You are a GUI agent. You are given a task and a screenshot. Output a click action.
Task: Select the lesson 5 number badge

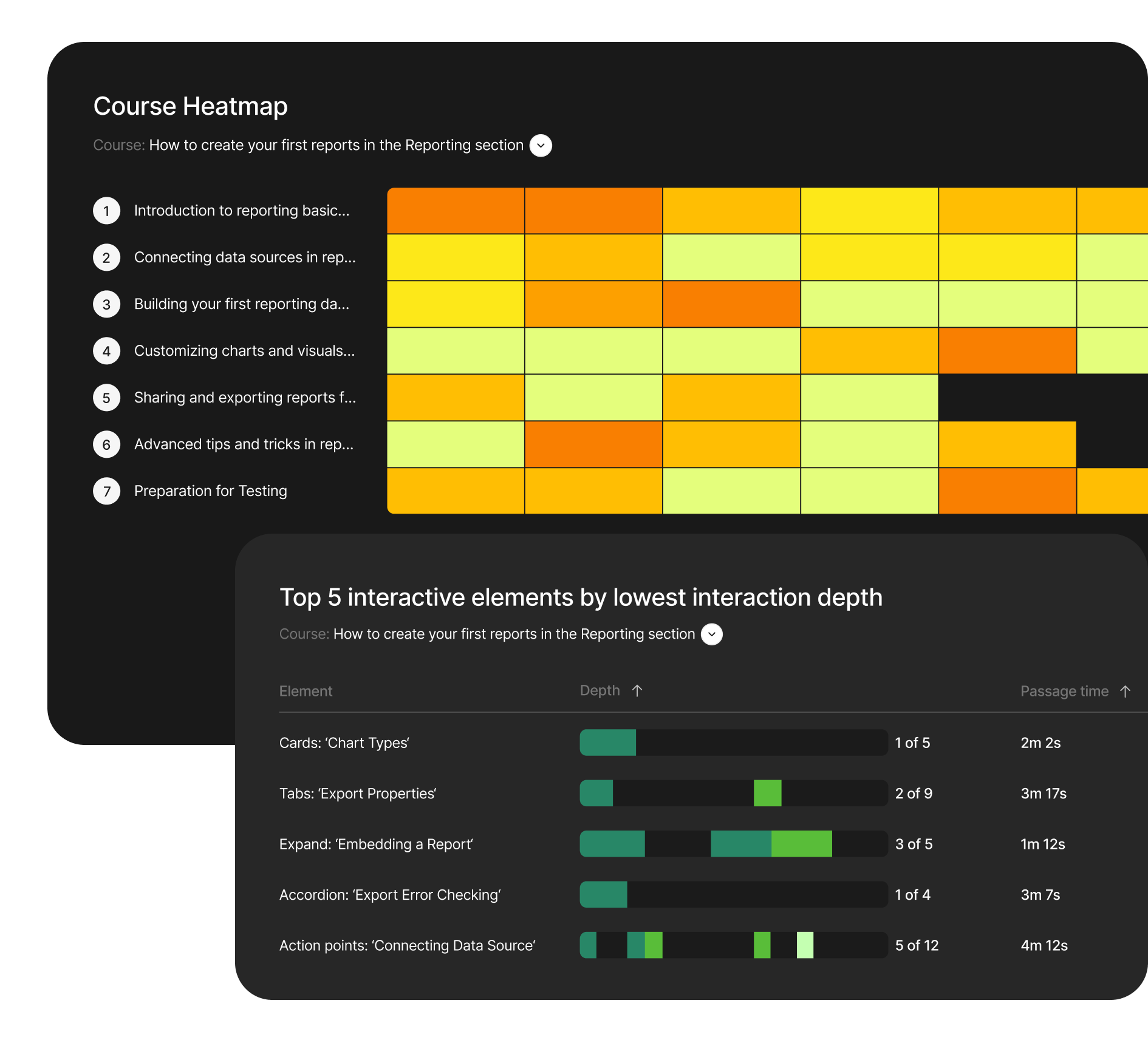106,398
